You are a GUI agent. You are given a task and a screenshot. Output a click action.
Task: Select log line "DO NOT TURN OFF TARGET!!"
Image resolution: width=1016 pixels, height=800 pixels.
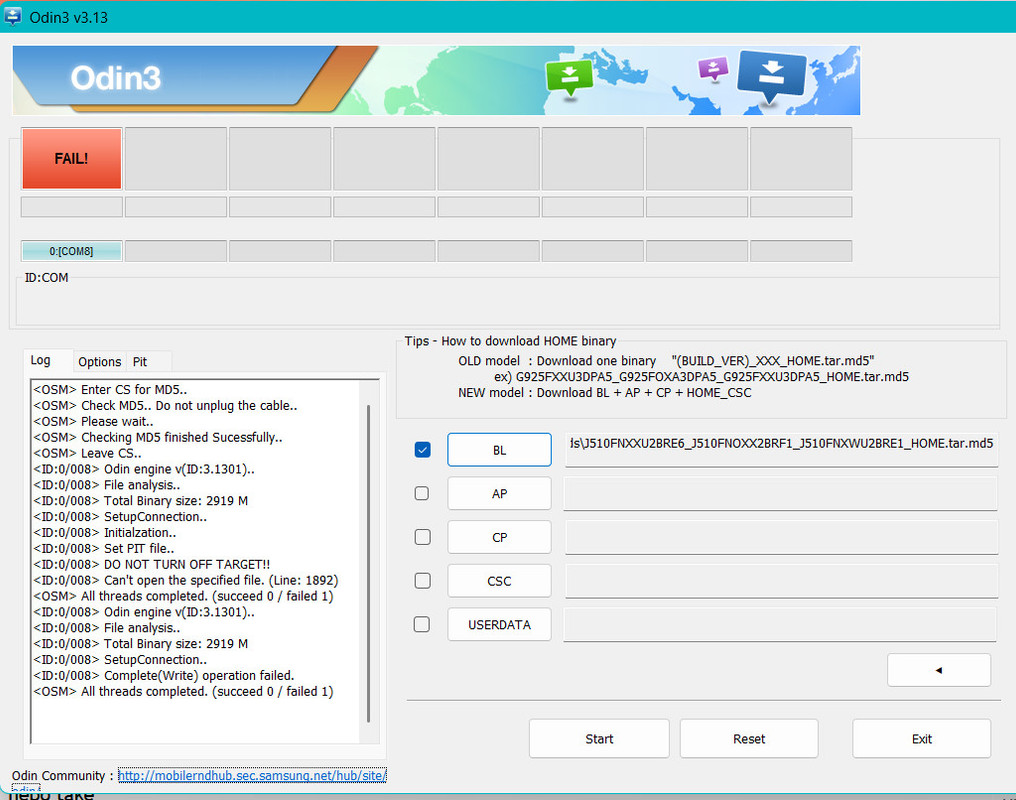click(151, 564)
